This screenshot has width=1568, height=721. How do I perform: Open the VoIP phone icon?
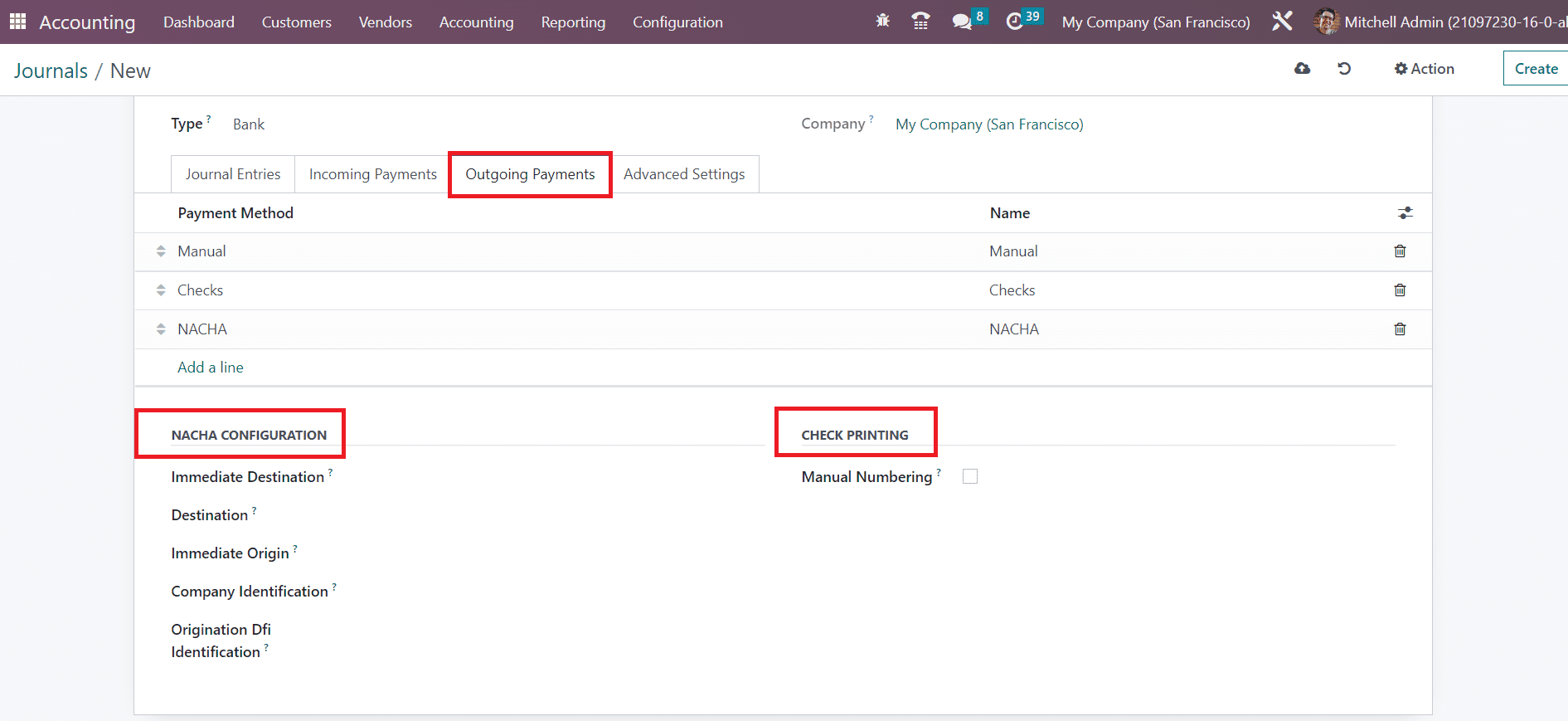point(920,22)
